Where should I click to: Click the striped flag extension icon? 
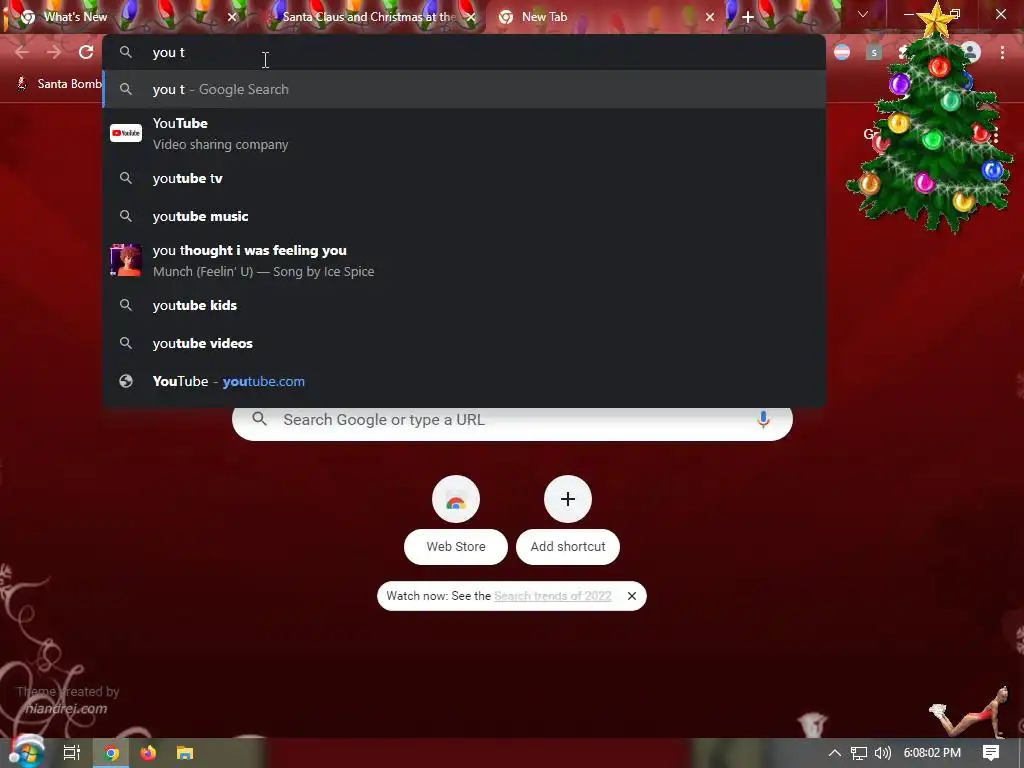point(842,52)
